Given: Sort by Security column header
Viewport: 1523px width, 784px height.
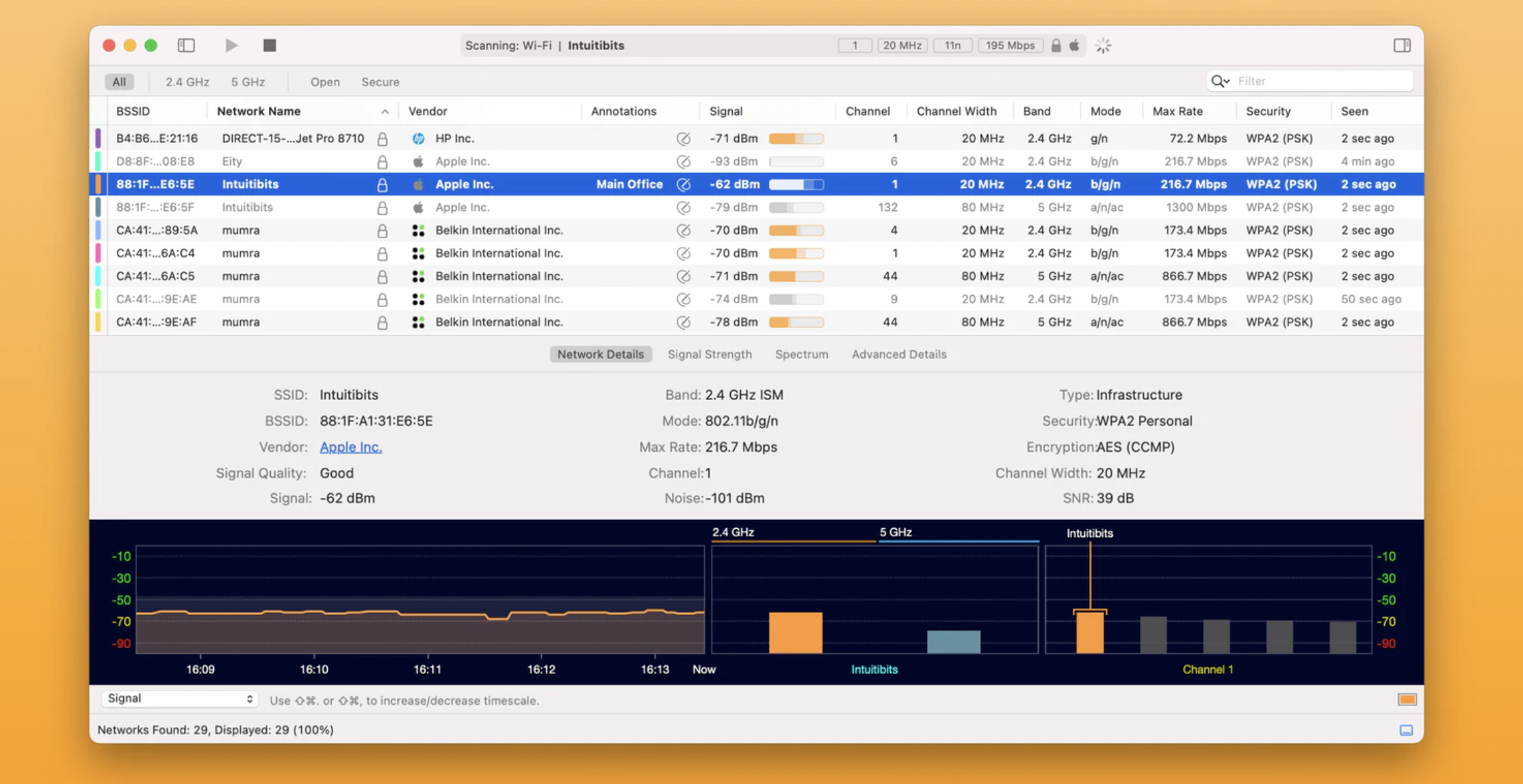Looking at the screenshot, I should tap(1268, 111).
